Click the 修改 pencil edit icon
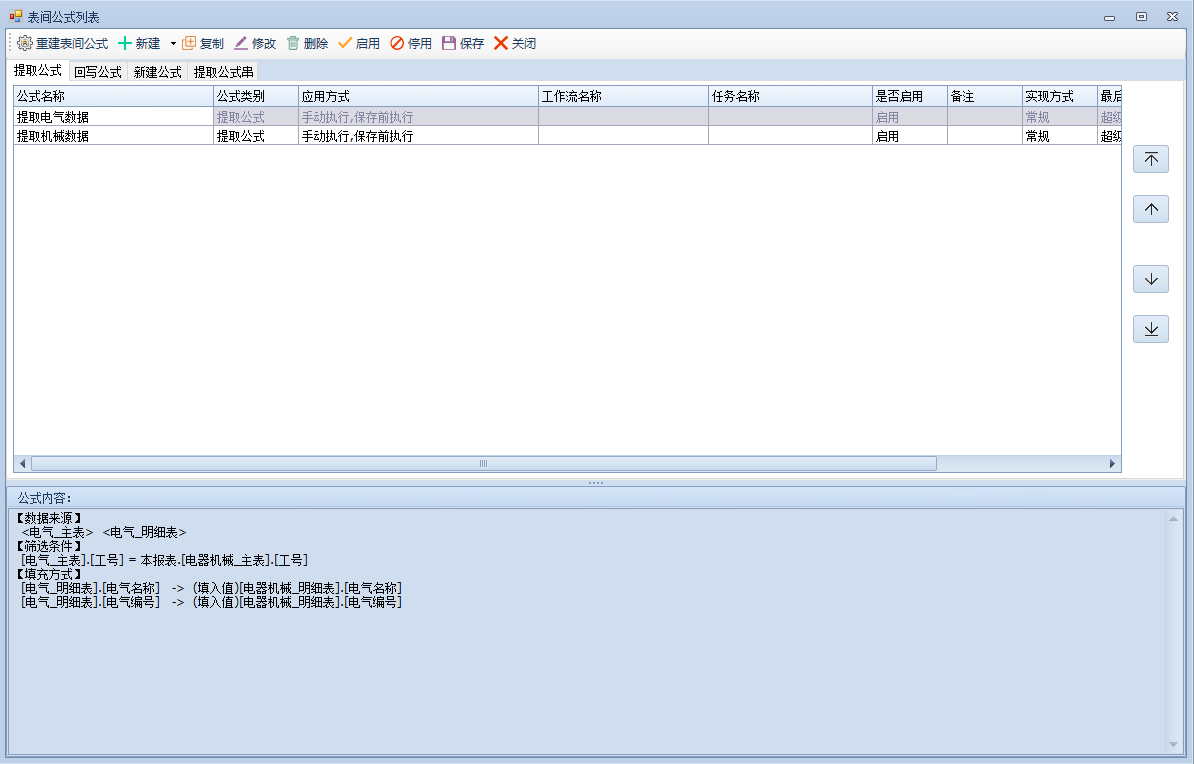 coord(241,44)
